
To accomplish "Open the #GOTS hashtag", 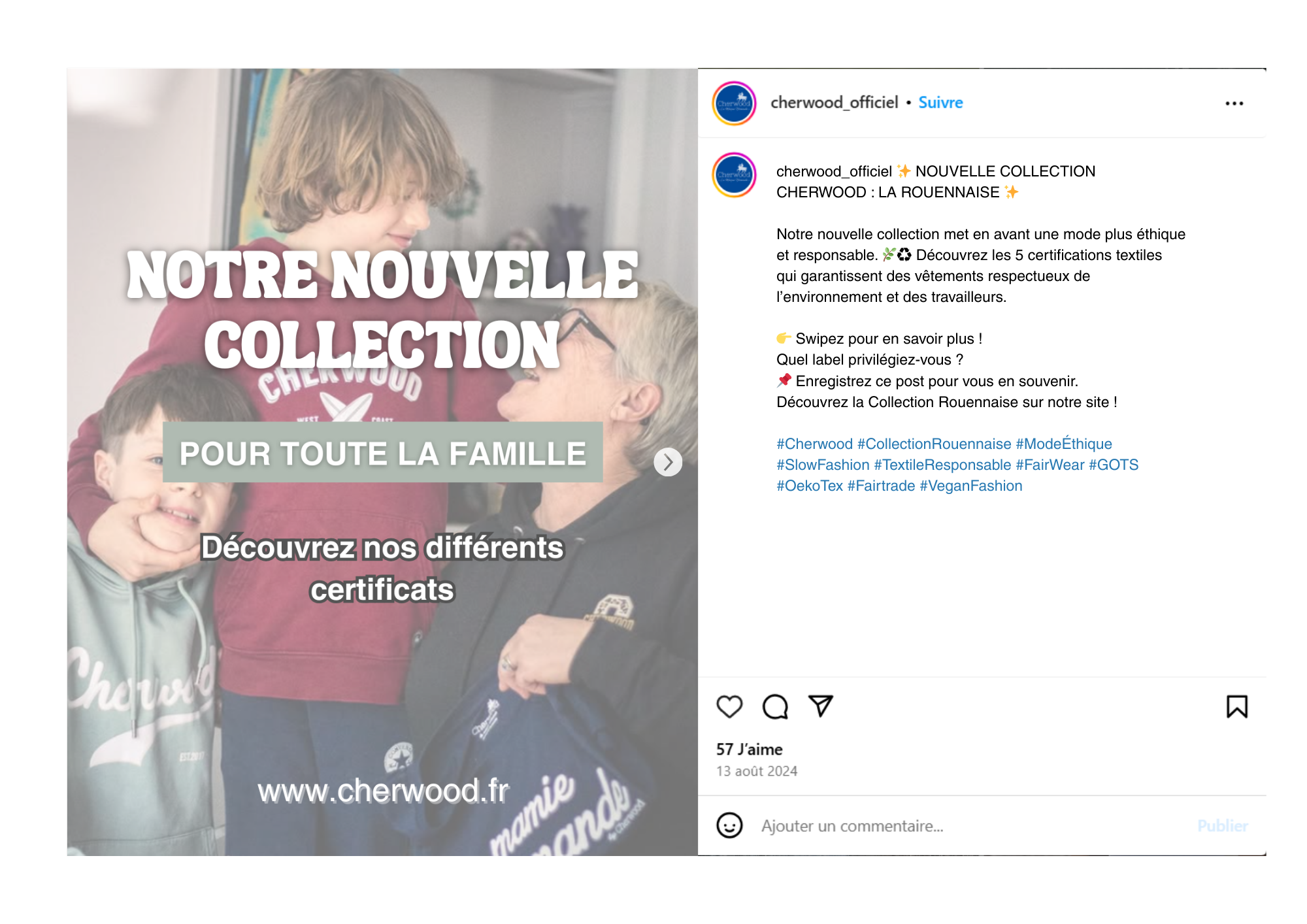I will 1114,465.
